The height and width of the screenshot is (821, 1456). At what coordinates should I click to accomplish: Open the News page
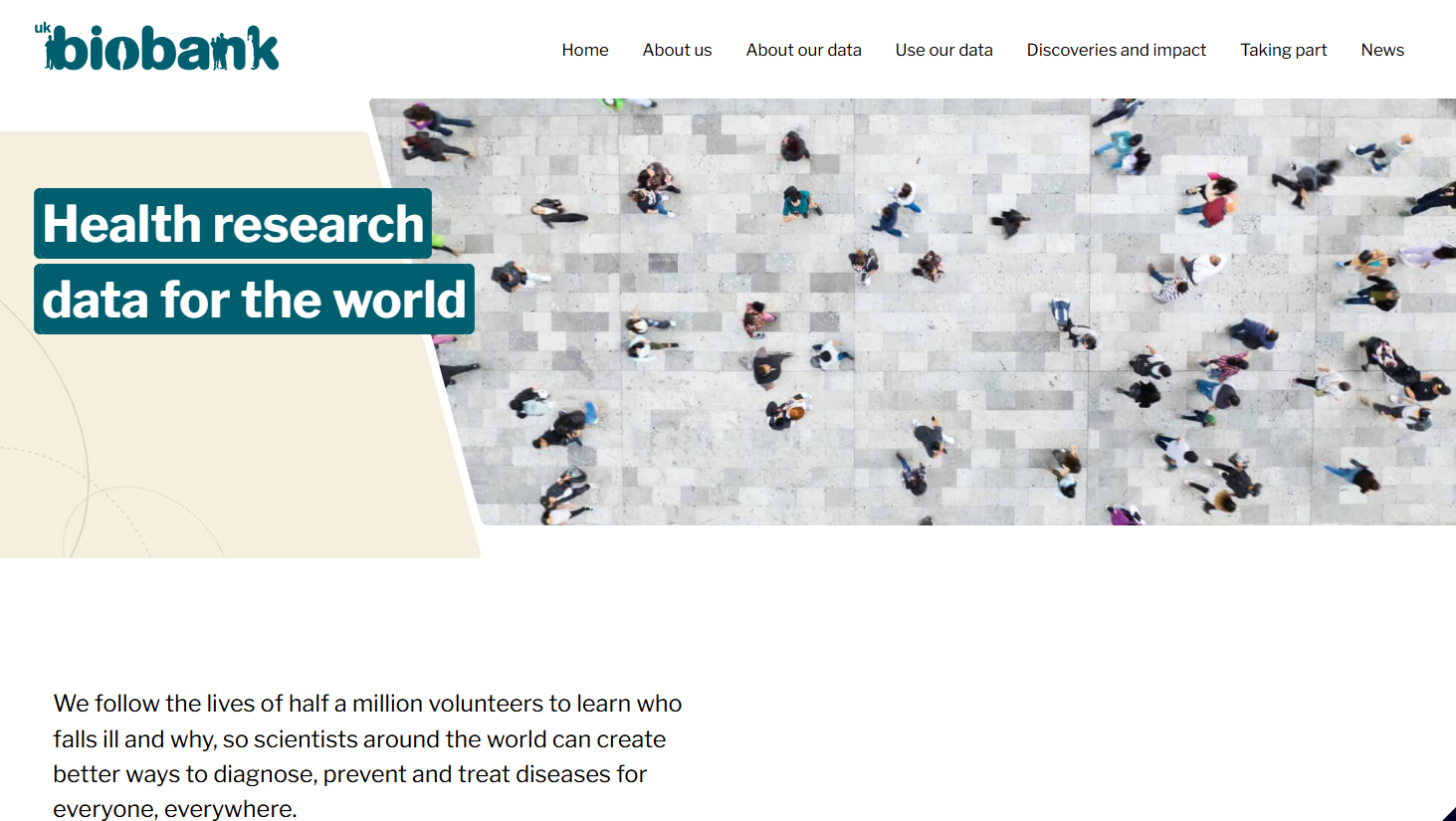pos(1382,50)
